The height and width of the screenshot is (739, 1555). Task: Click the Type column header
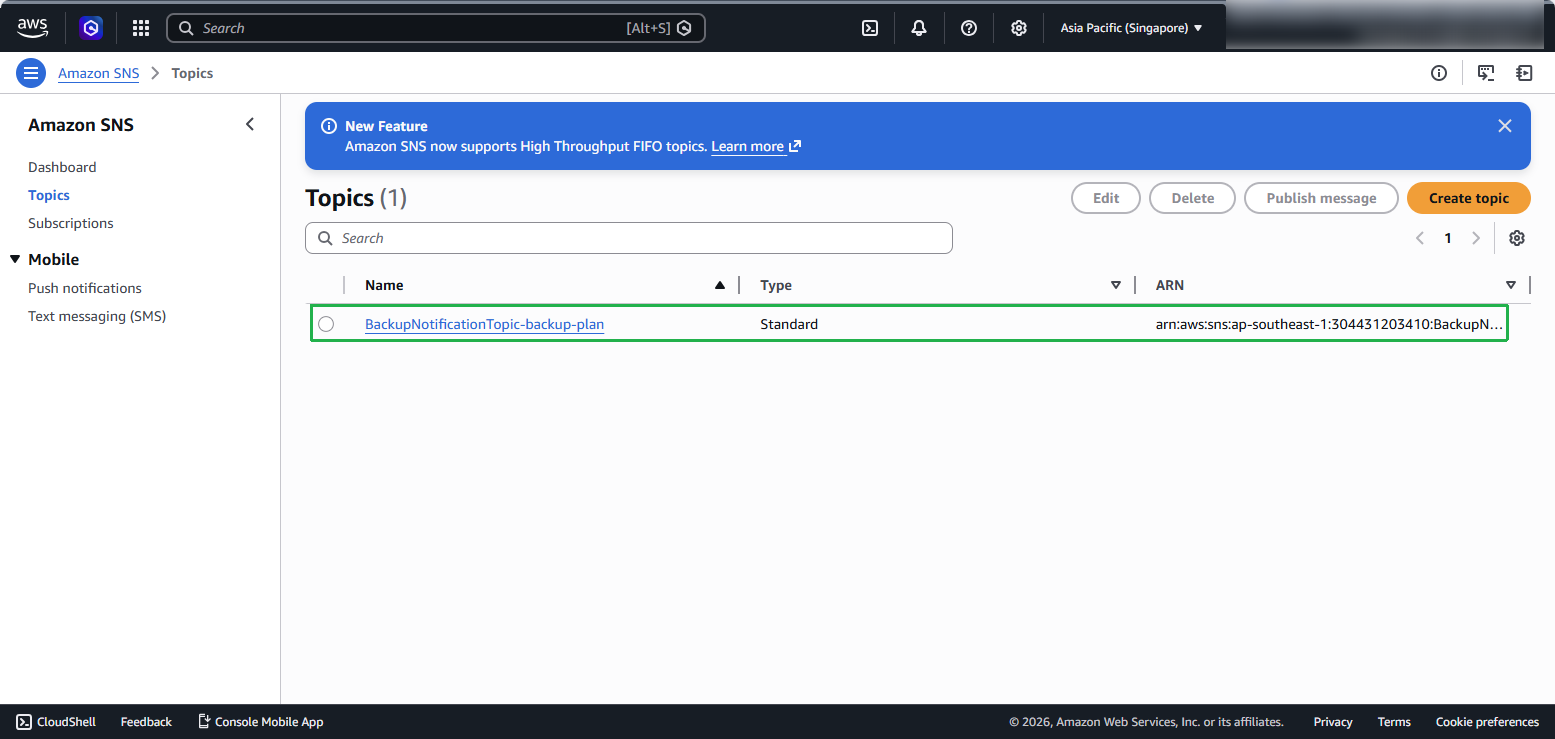[776, 285]
